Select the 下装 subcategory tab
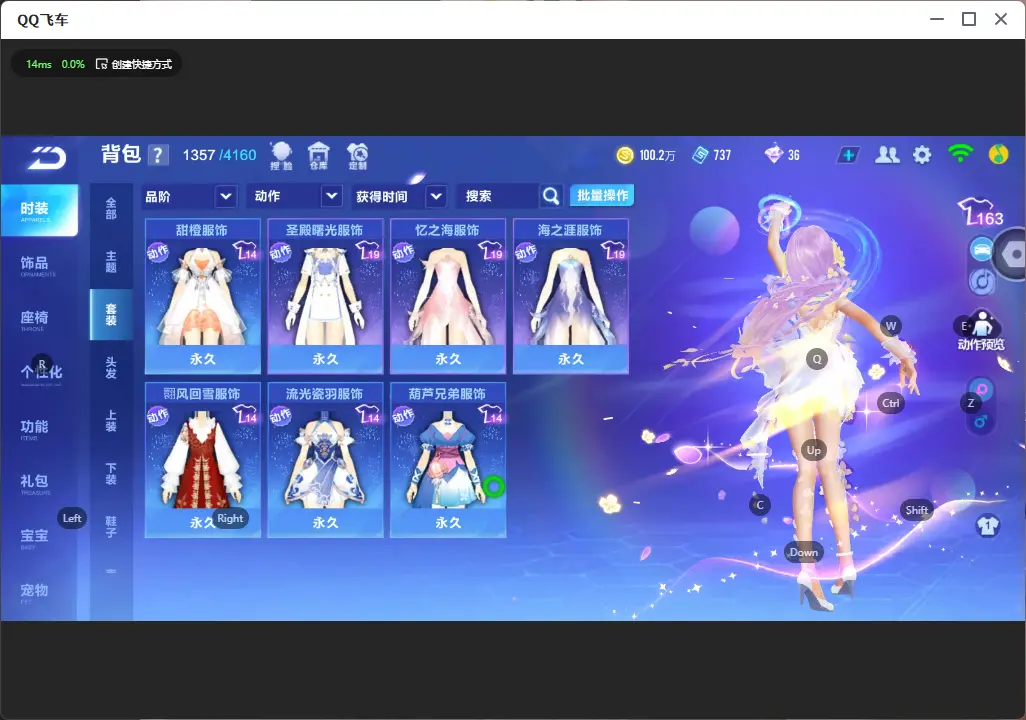This screenshot has width=1026, height=720. pyautogui.click(x=111, y=474)
